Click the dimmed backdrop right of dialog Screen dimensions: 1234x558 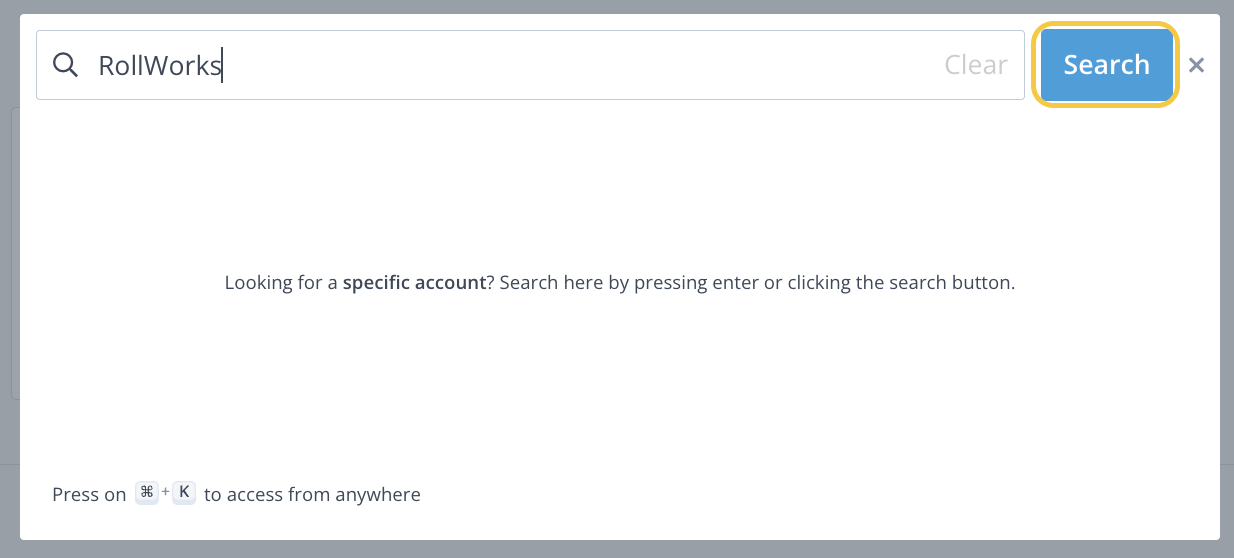coord(1227,280)
